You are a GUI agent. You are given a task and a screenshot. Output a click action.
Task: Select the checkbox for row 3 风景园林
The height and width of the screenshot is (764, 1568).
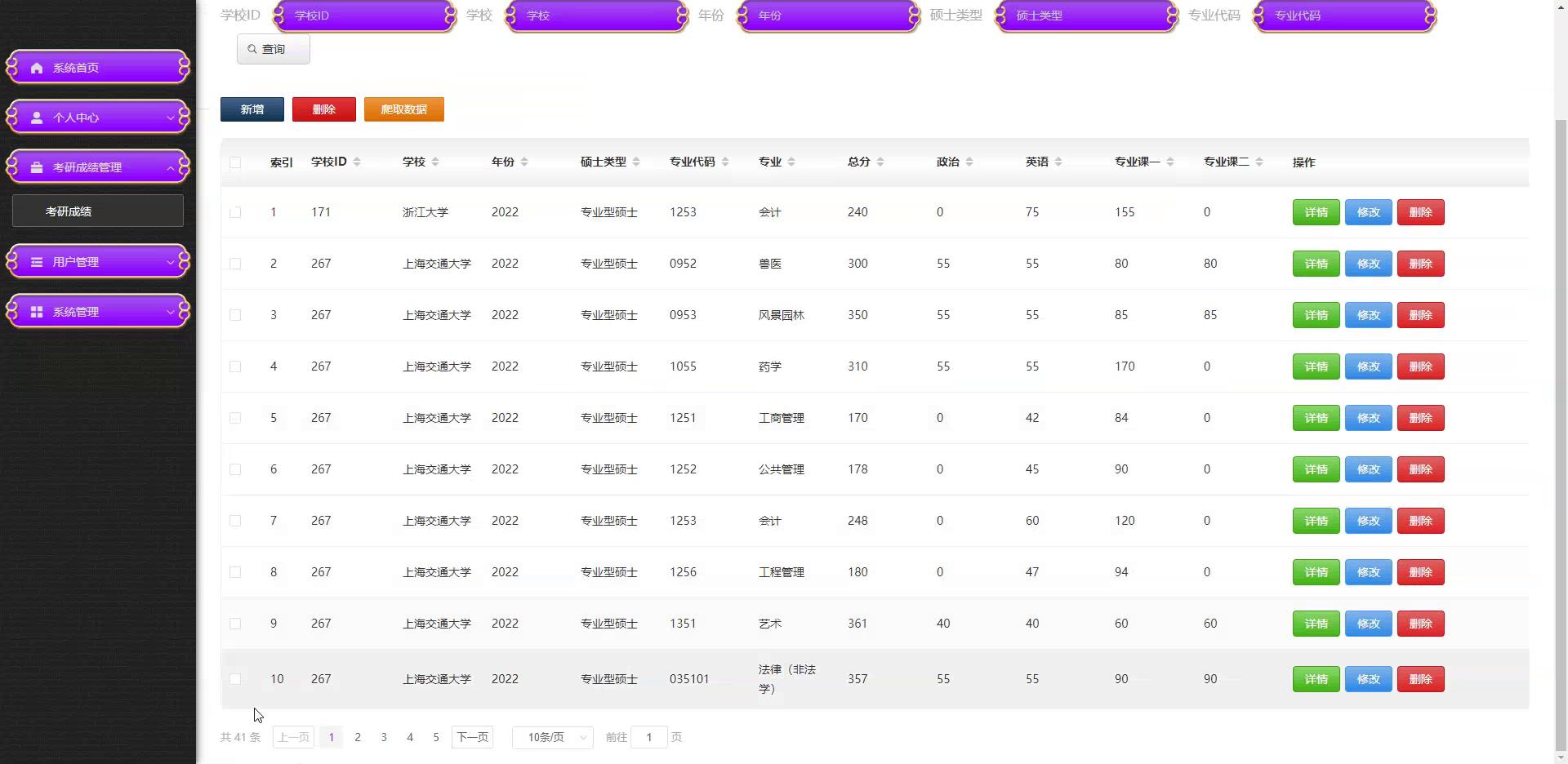tap(235, 315)
